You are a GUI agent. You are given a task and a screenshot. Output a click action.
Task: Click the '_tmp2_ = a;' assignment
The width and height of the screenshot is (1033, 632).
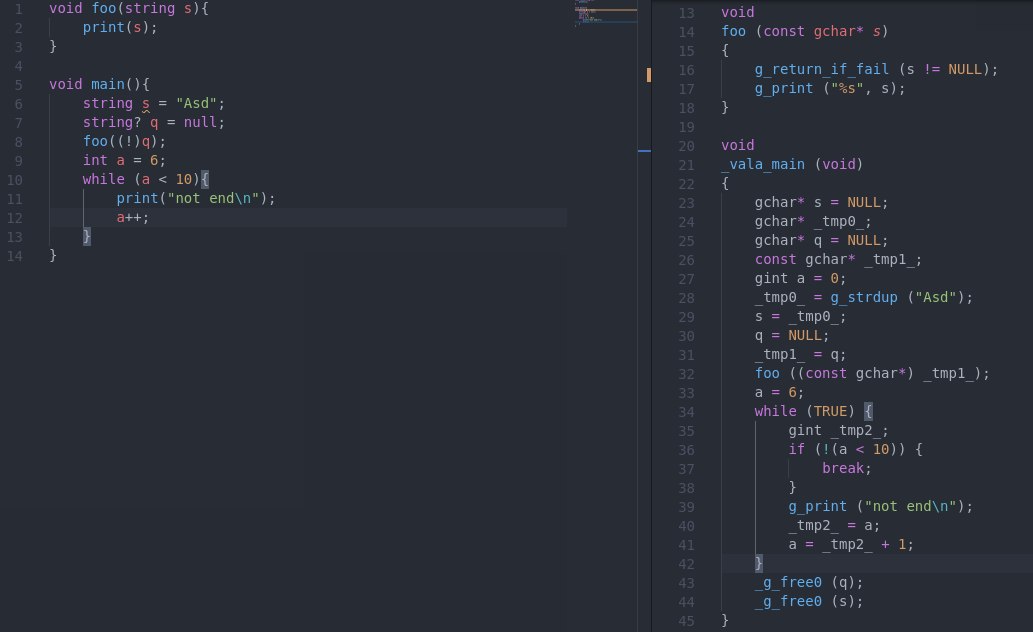(834, 527)
